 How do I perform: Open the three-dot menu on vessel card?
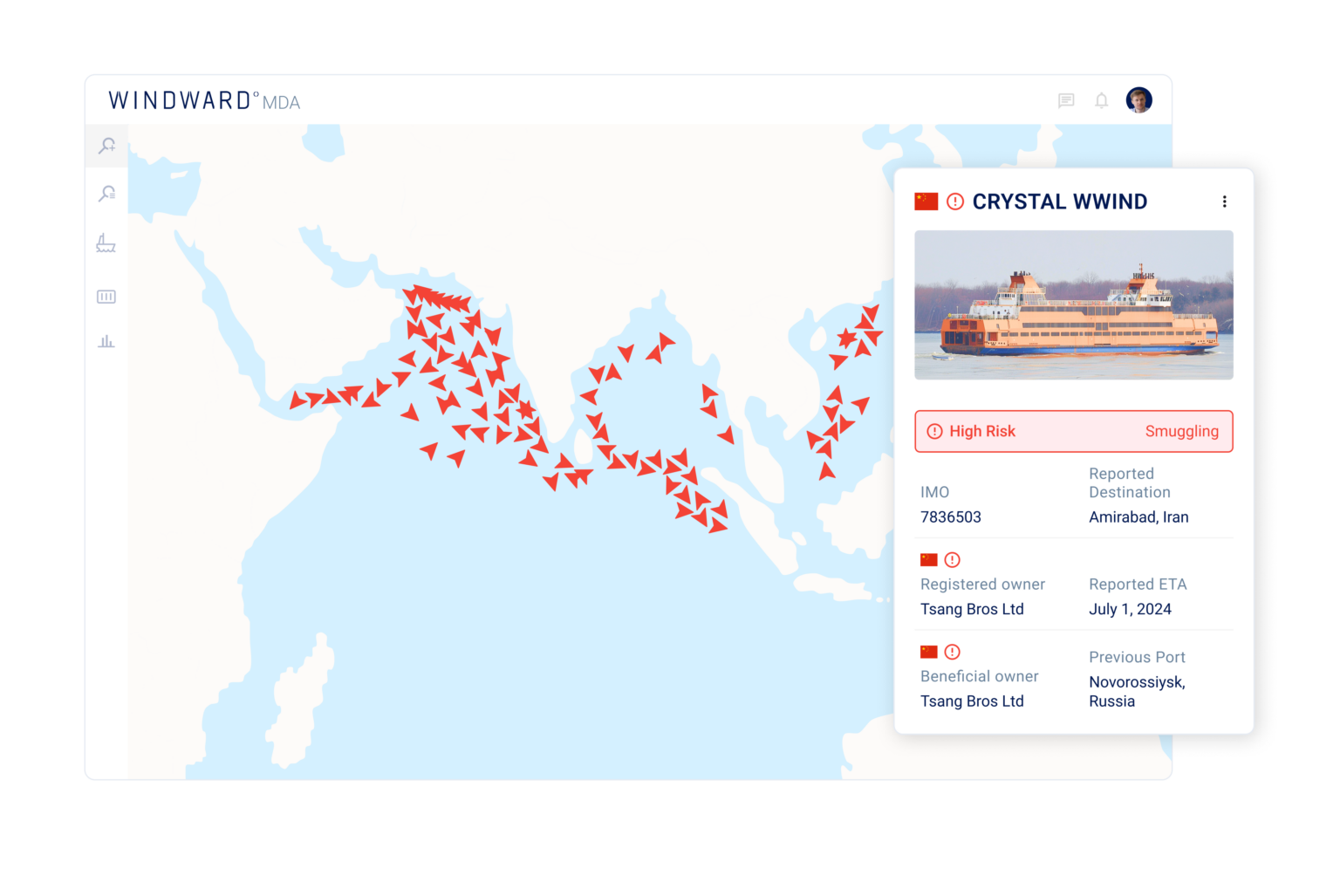[x=1224, y=202]
